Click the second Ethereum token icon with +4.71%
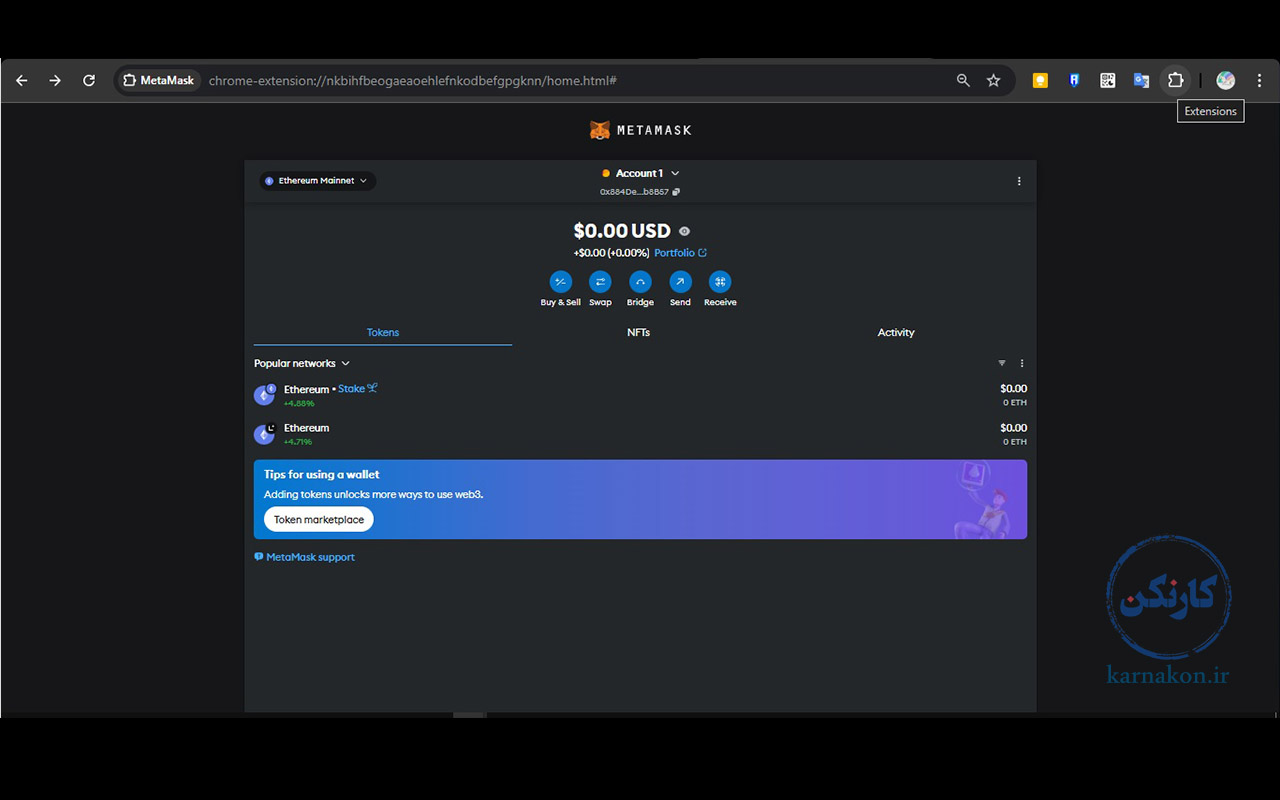 click(x=264, y=434)
